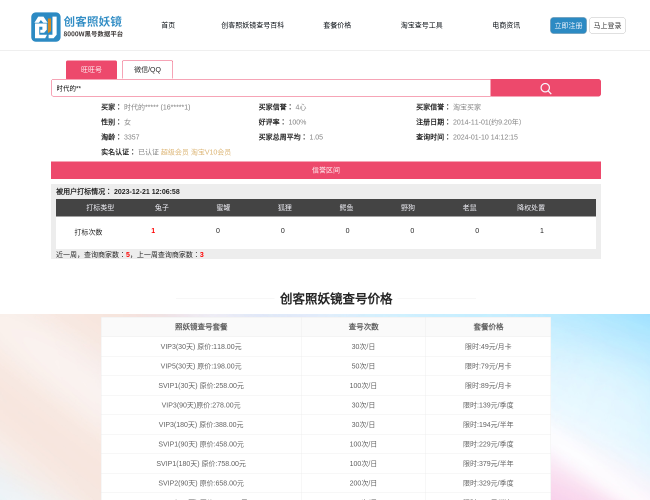Select the 鳄鱼 column header

click(x=346, y=207)
